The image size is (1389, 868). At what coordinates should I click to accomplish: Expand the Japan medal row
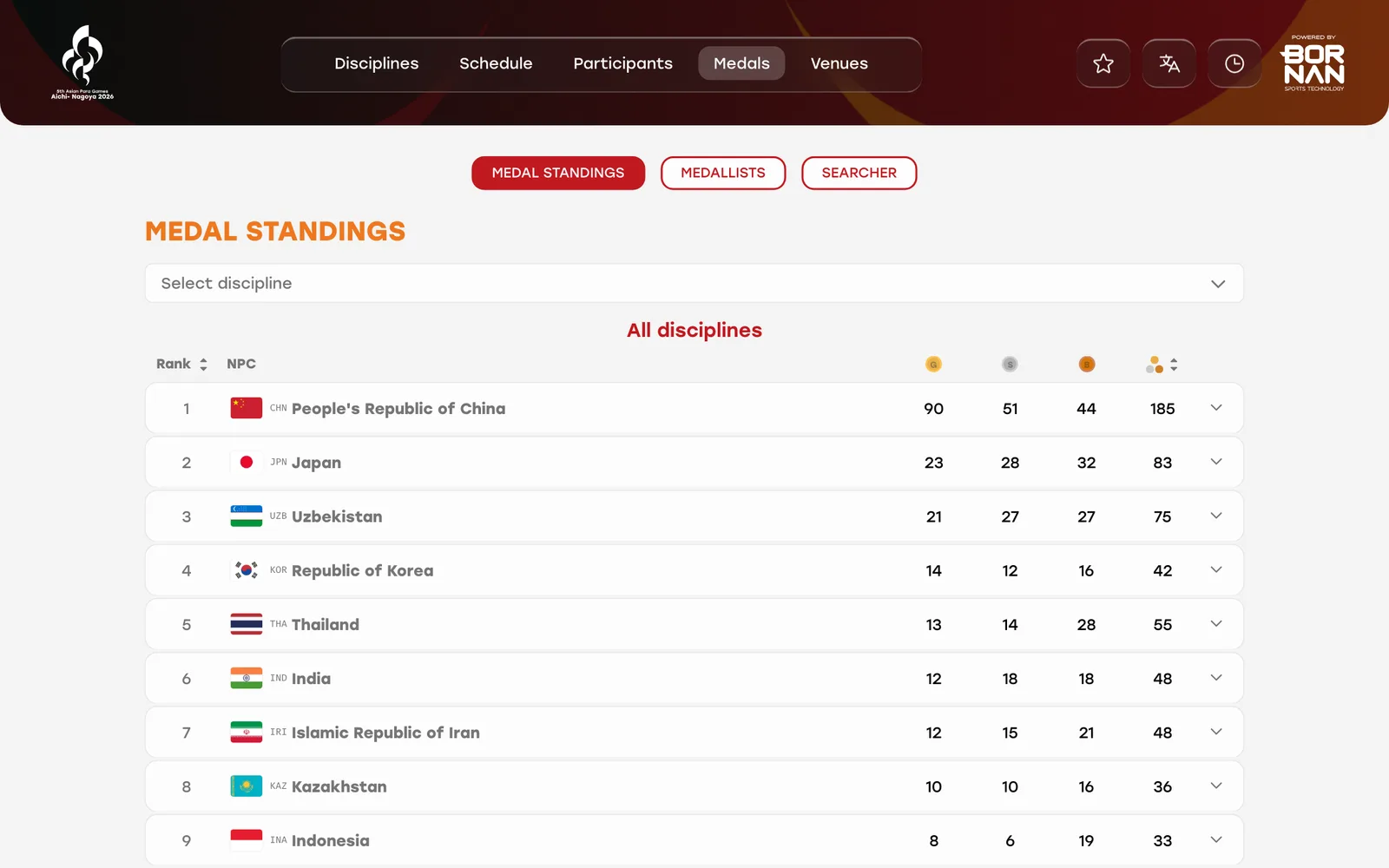click(1216, 462)
